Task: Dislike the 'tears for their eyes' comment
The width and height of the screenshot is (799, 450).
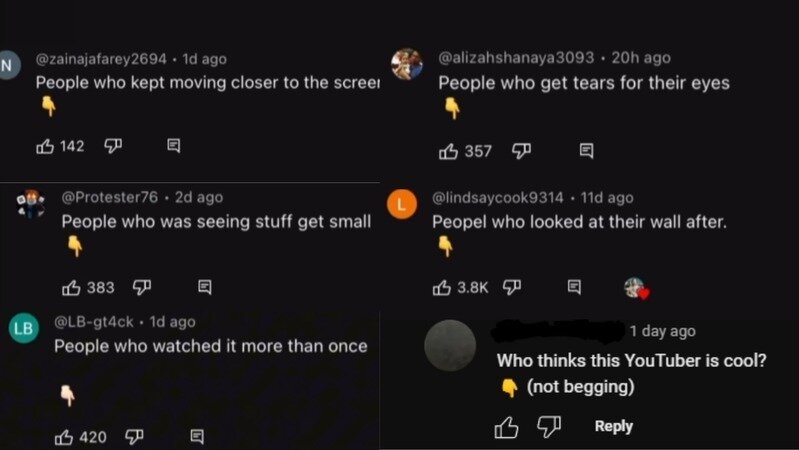Action: click(x=521, y=151)
